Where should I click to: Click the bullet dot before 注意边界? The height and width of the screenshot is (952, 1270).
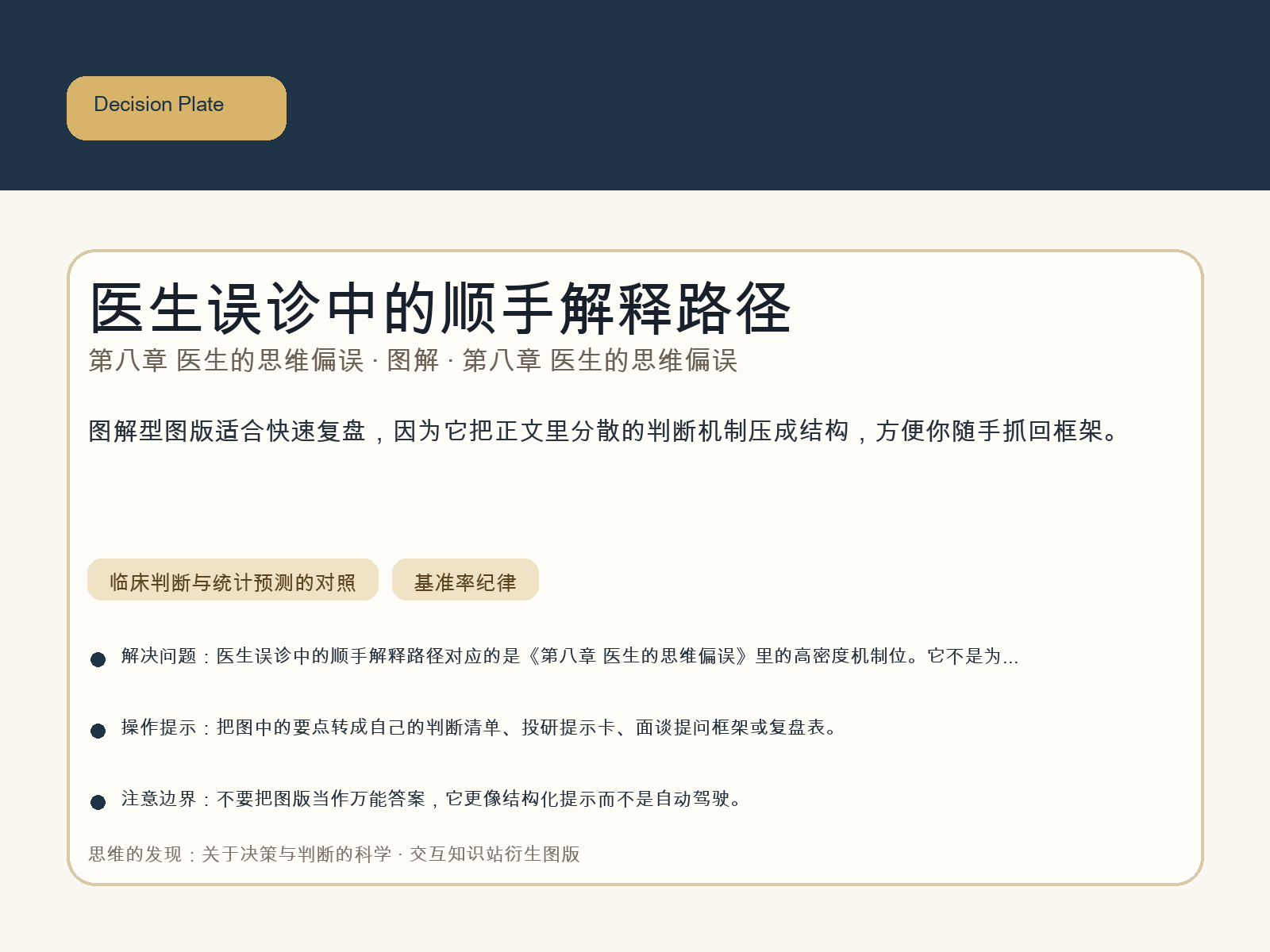tap(98, 802)
